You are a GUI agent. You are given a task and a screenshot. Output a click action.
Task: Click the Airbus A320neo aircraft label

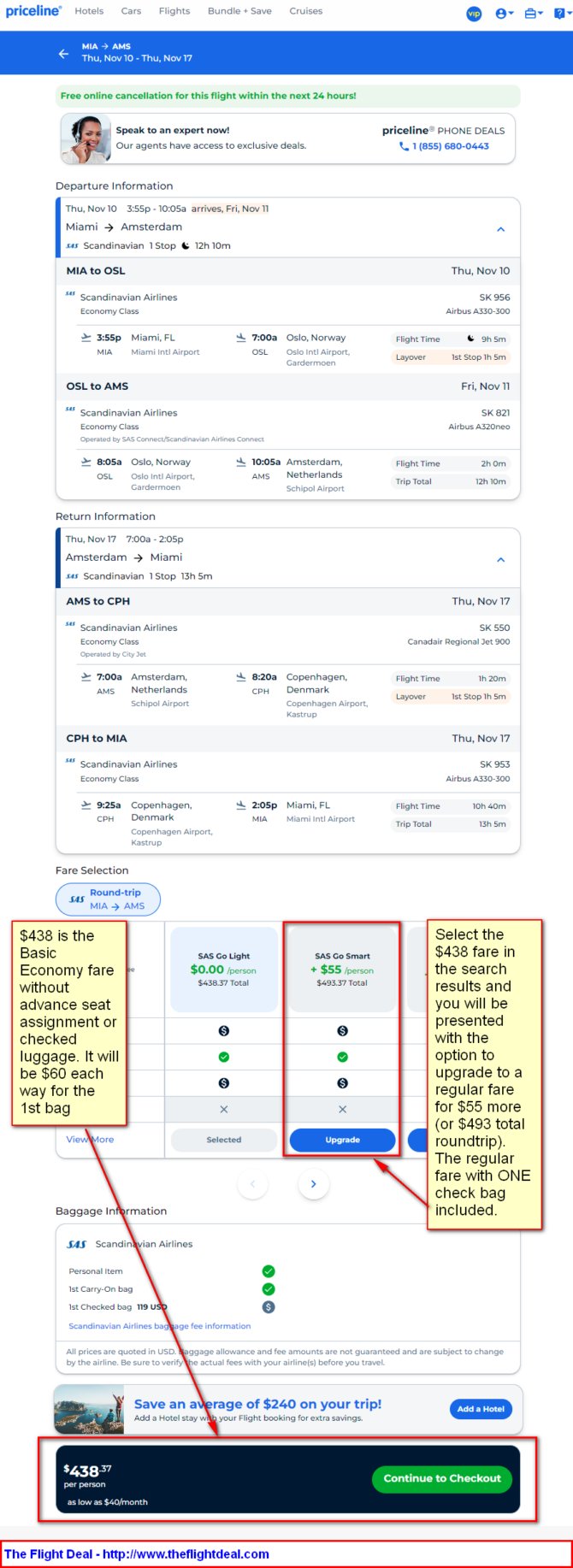point(479,427)
